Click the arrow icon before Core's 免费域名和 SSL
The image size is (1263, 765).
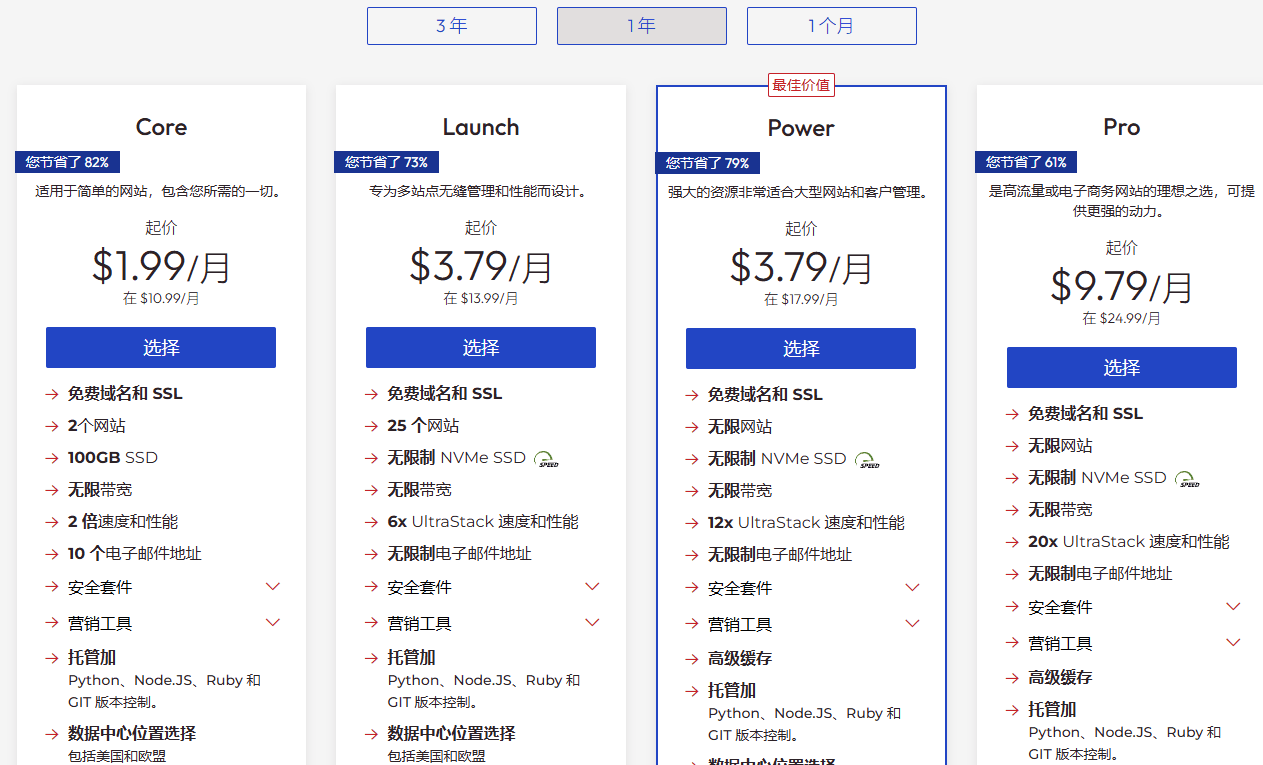(x=52, y=393)
